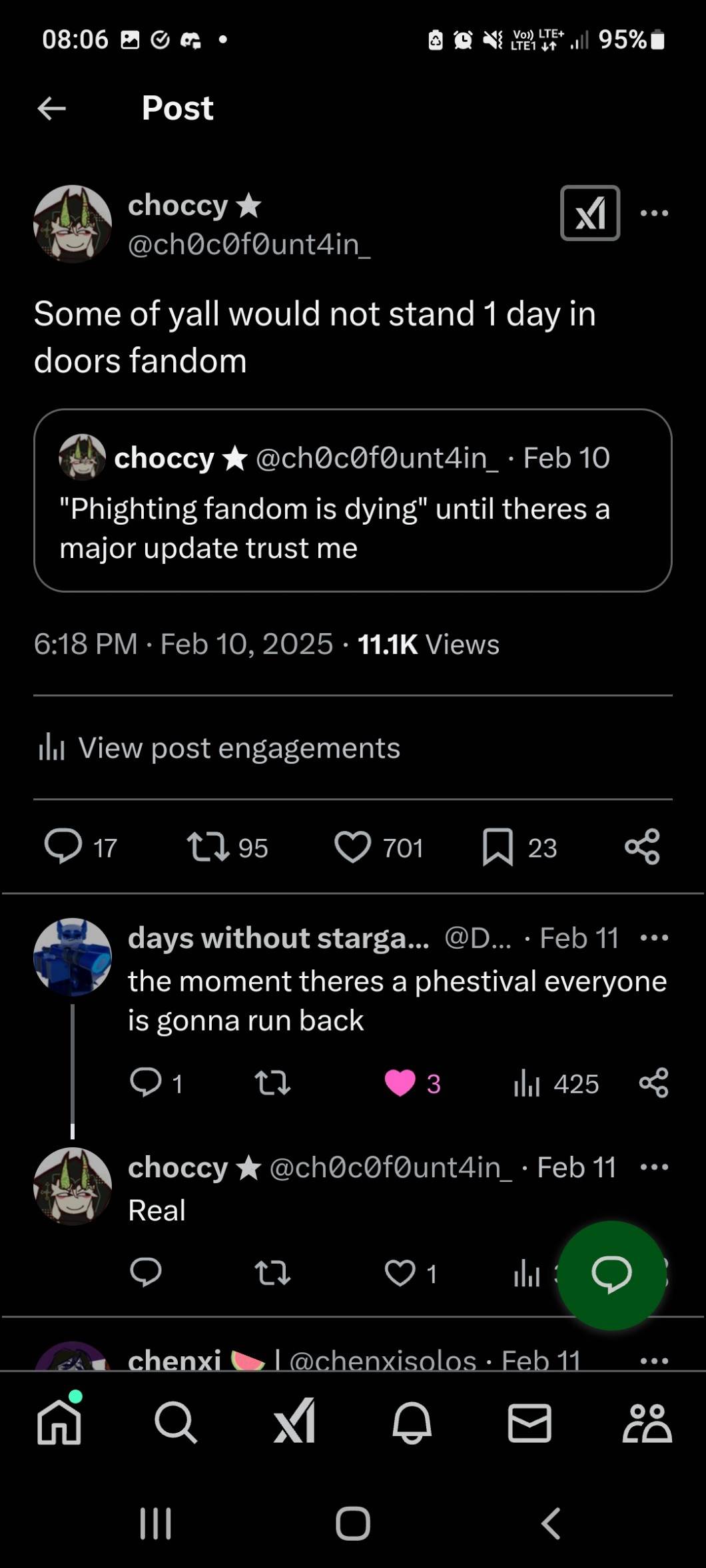Open the Search tab
Screen dimensions: 706x1568
pyautogui.click(x=176, y=1423)
